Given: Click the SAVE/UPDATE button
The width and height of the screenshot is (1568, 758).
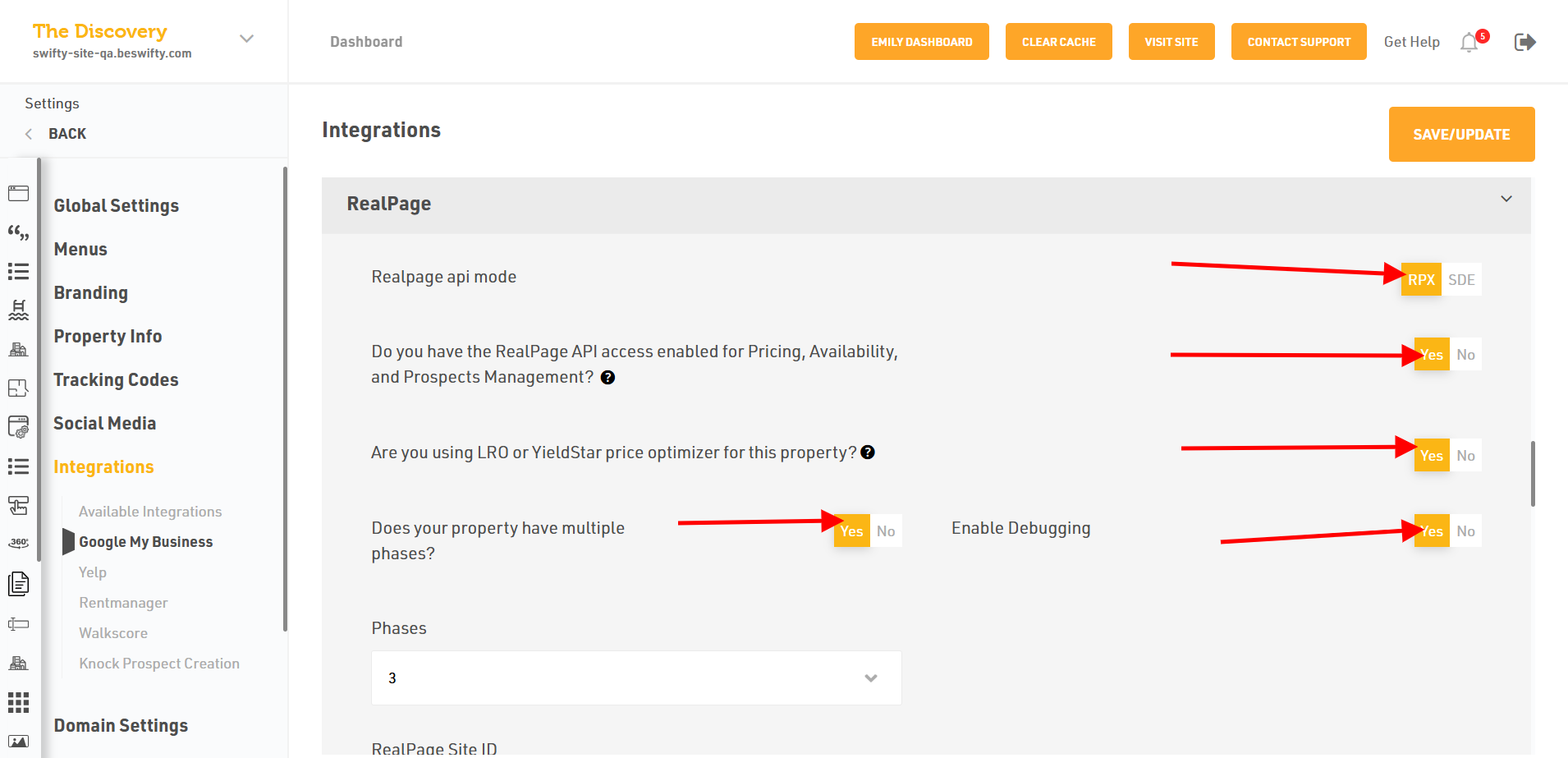Looking at the screenshot, I should pos(1461,135).
